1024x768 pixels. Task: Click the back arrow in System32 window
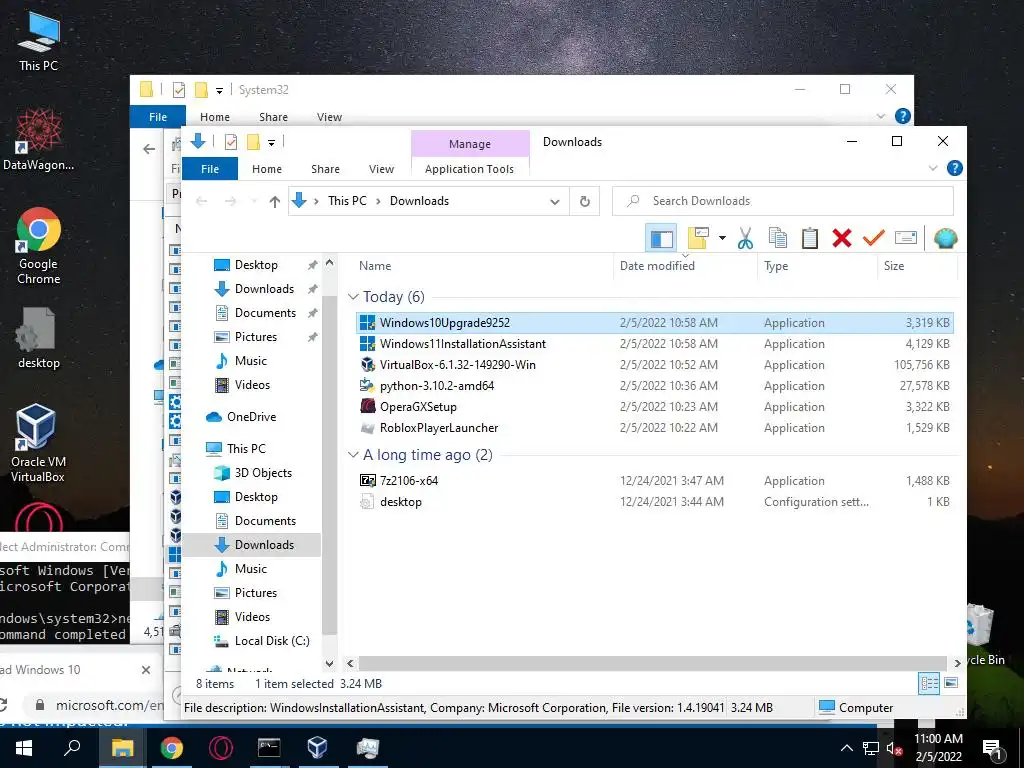pyautogui.click(x=149, y=149)
